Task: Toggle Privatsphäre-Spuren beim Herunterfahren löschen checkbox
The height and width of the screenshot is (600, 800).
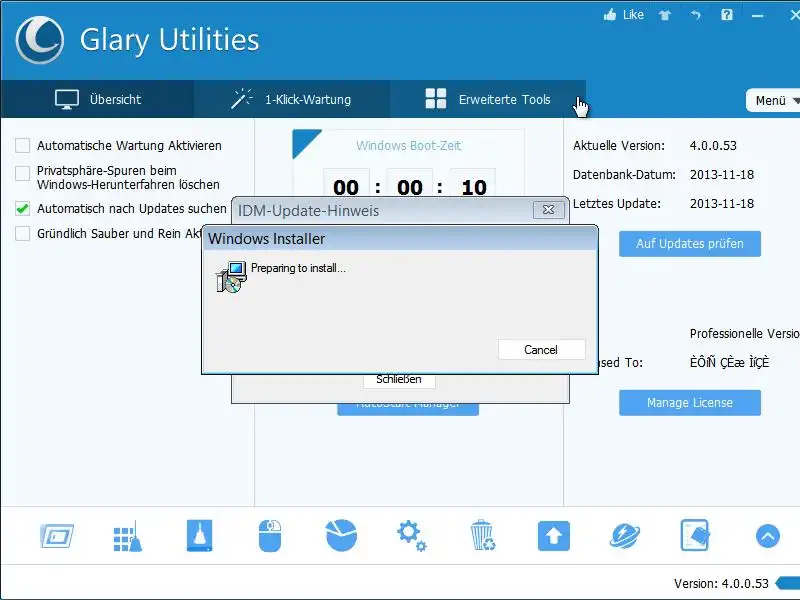Action: (x=22, y=173)
